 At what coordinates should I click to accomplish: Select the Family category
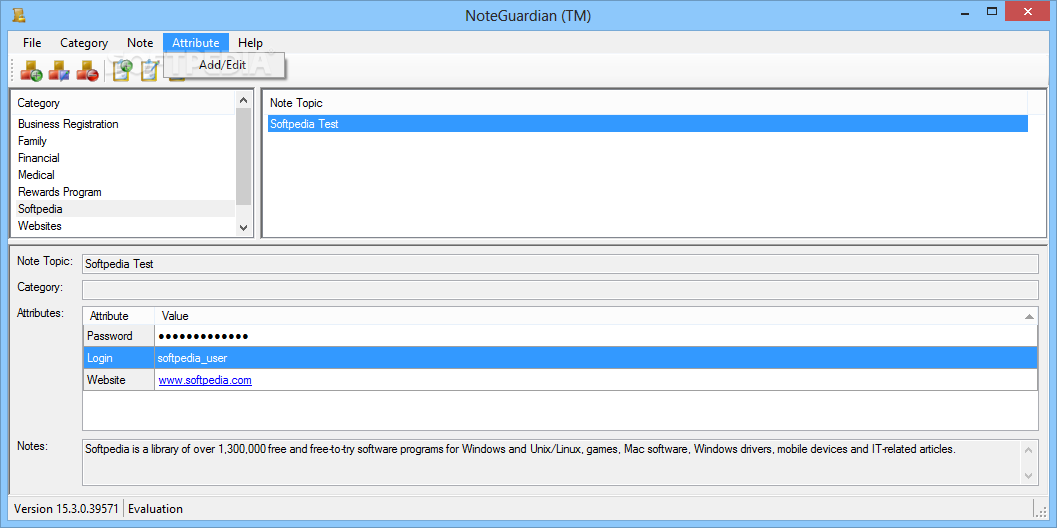pyautogui.click(x=125, y=141)
